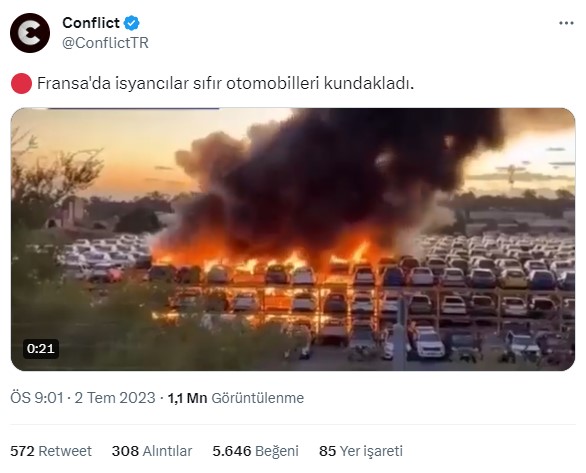Click the blue verified badge
The width and height of the screenshot is (586, 473).
click(x=132, y=23)
